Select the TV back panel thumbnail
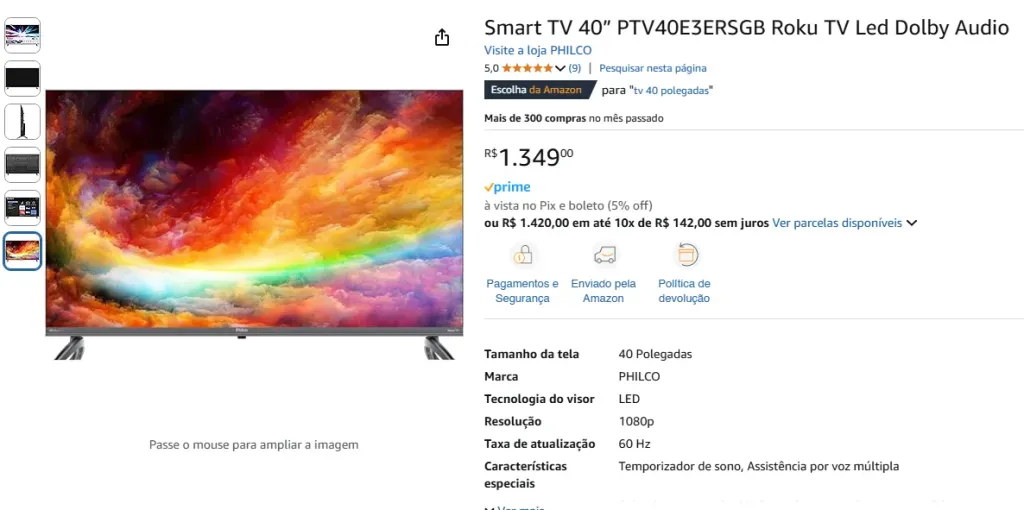The height and width of the screenshot is (510, 1024). pyautogui.click(x=23, y=165)
